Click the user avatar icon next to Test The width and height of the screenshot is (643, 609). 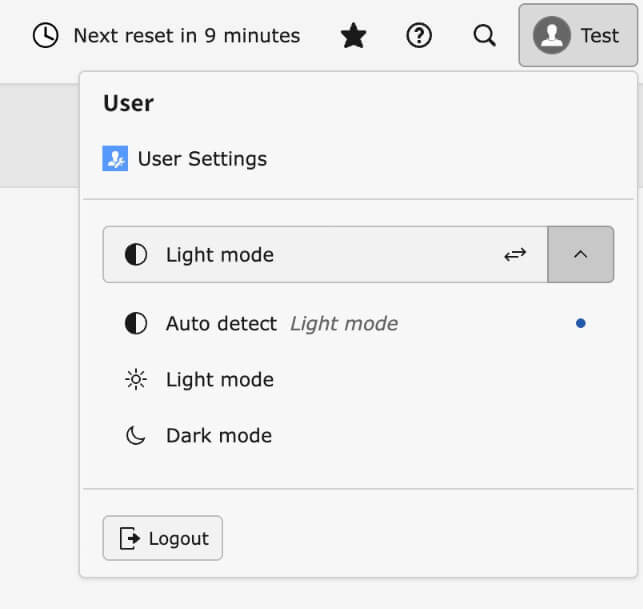tap(551, 36)
